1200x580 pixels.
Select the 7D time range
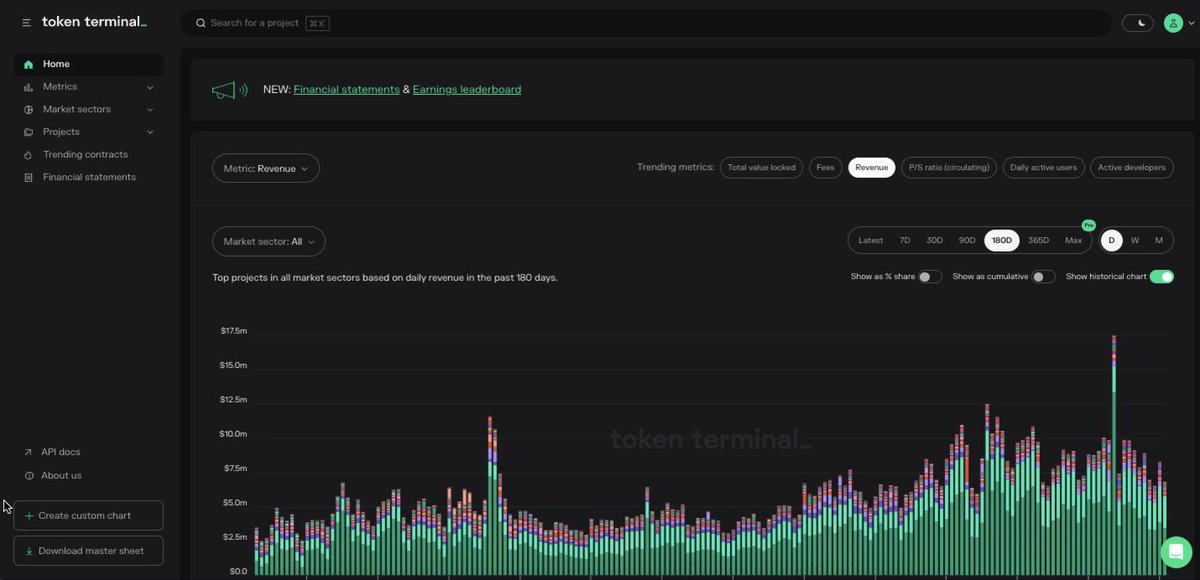(905, 240)
